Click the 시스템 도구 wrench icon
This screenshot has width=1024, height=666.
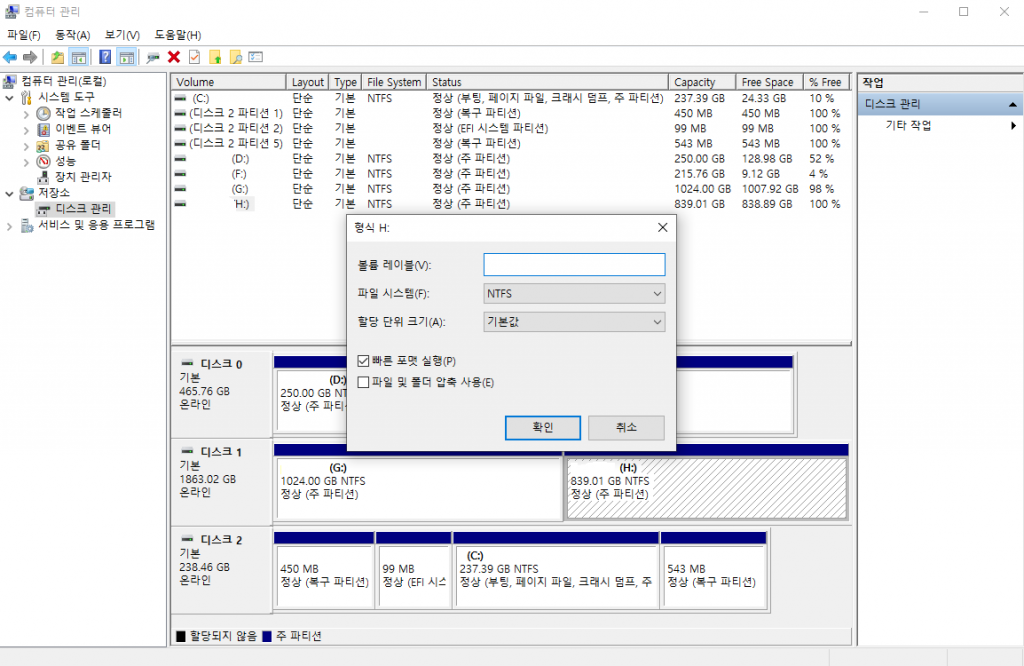[x=26, y=97]
